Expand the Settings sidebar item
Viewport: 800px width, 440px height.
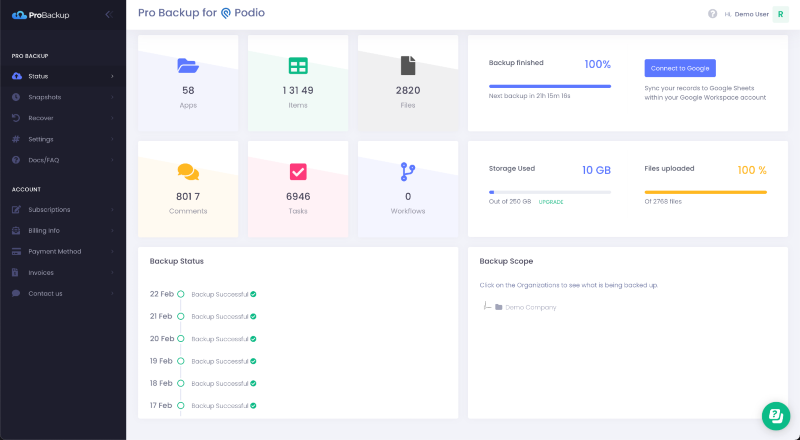41,139
